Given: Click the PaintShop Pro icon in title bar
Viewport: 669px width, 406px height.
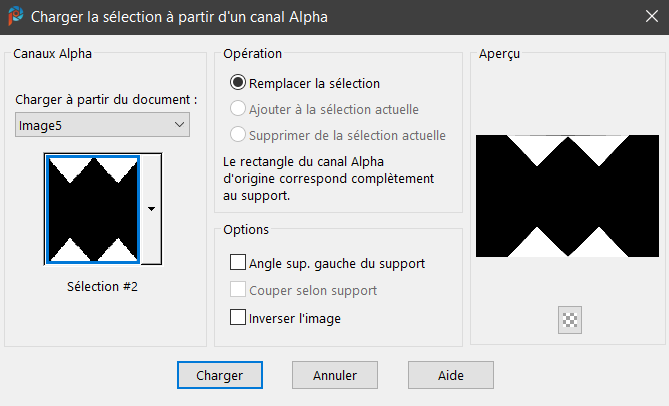Looking at the screenshot, I should (15, 16).
